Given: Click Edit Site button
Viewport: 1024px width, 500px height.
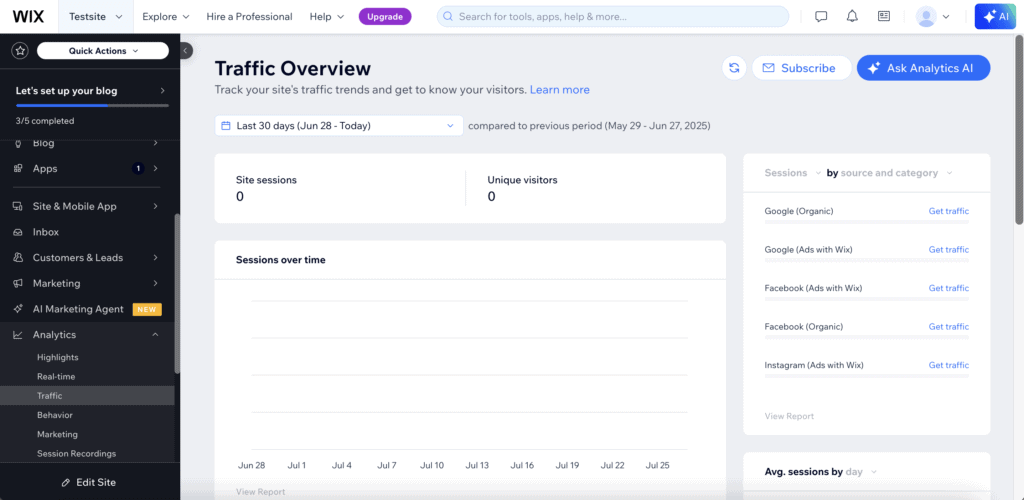Looking at the screenshot, I should 88,482.
